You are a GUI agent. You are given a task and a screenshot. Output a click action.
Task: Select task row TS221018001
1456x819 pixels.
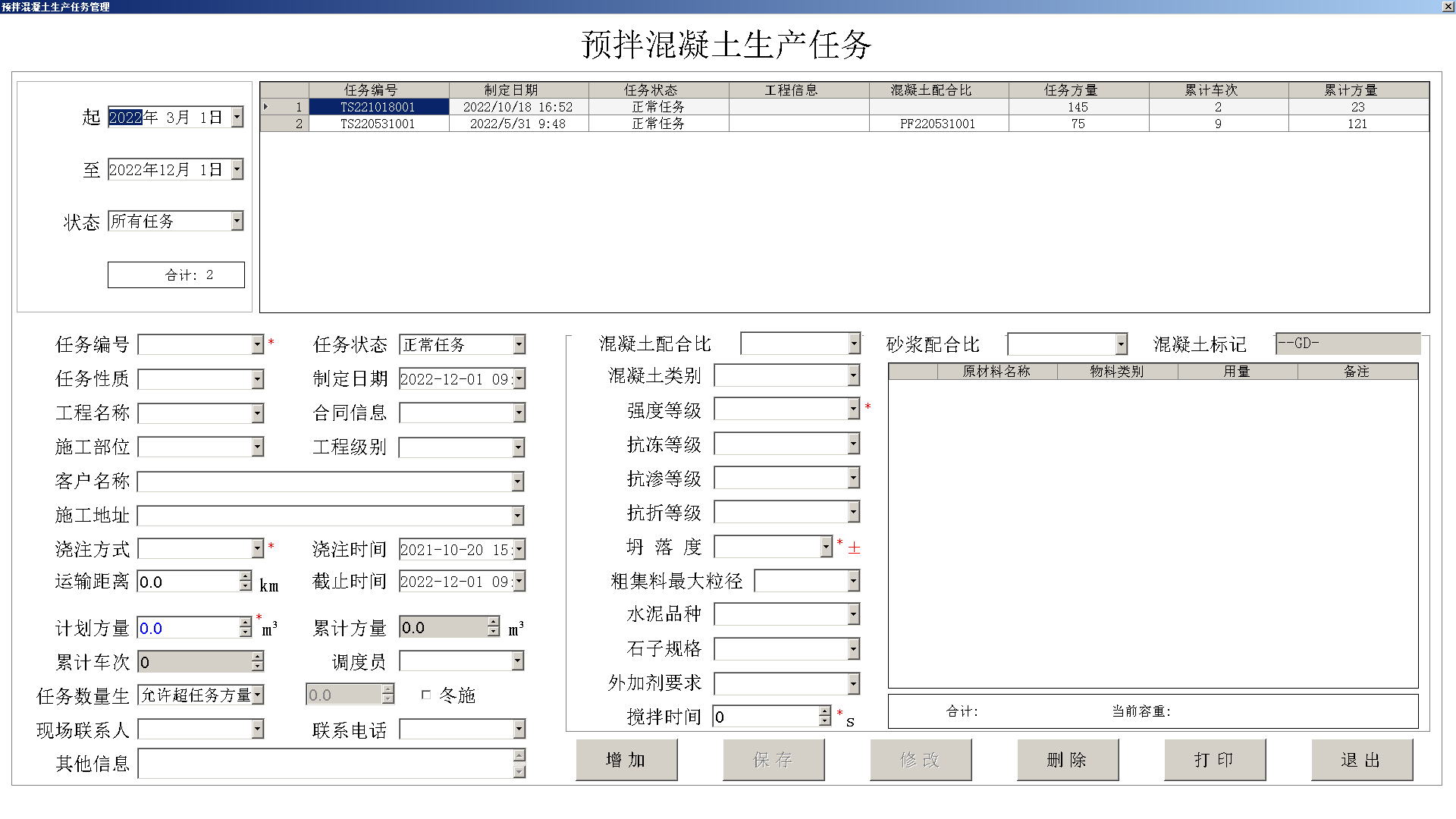378,107
